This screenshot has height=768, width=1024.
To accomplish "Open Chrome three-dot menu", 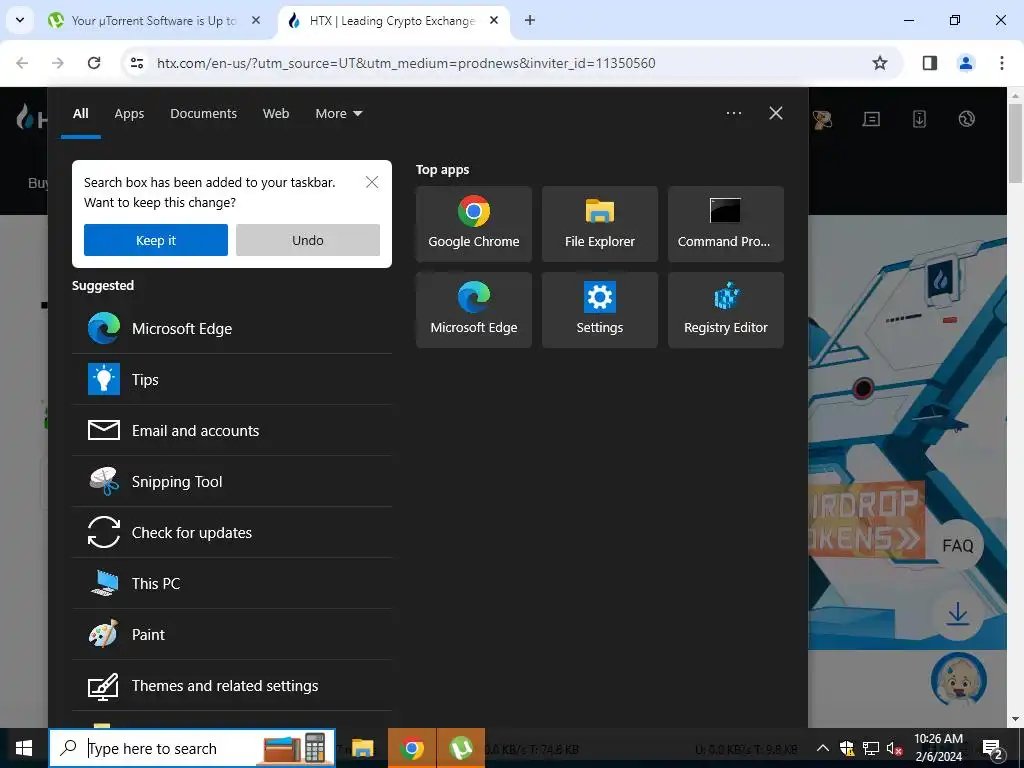I will click(1001, 63).
